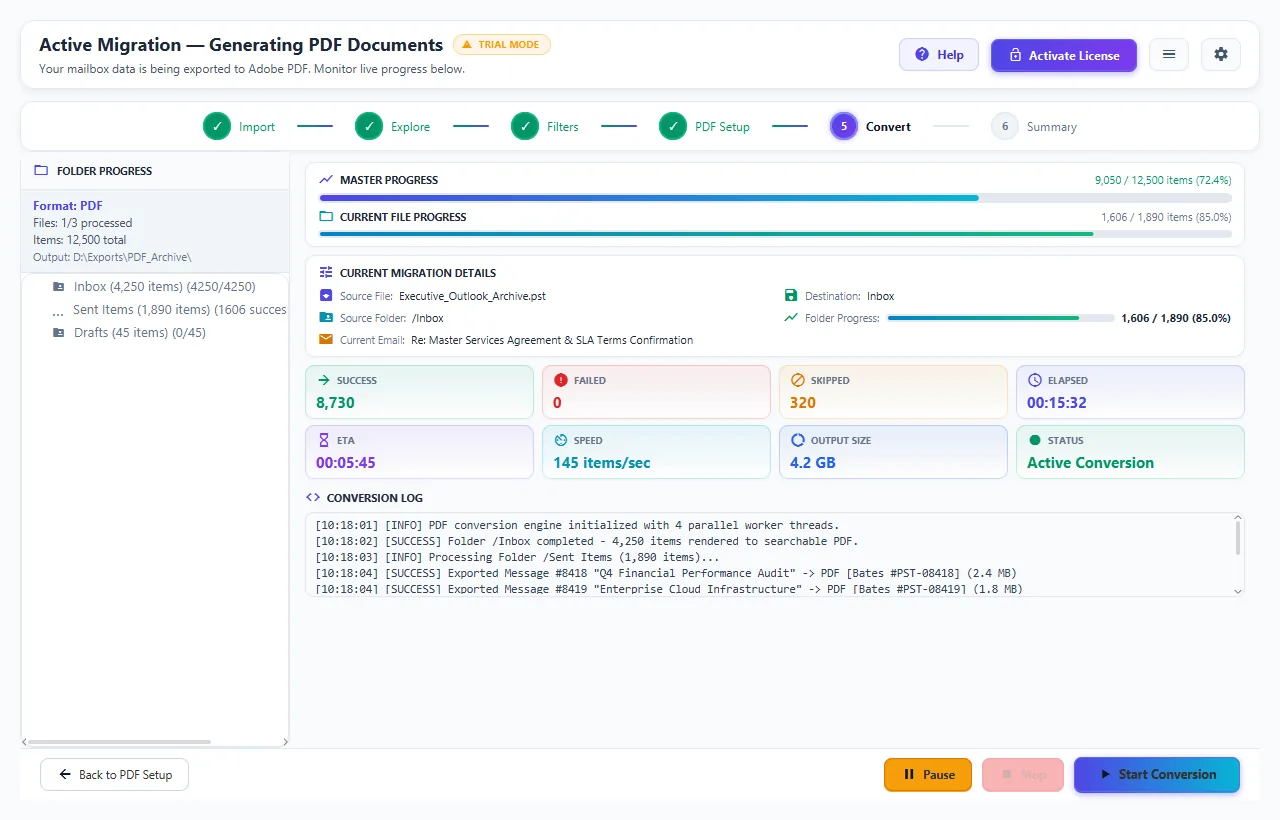The width and height of the screenshot is (1280, 820).
Task: Jump to the Summary step
Action: pyautogui.click(x=1034, y=127)
